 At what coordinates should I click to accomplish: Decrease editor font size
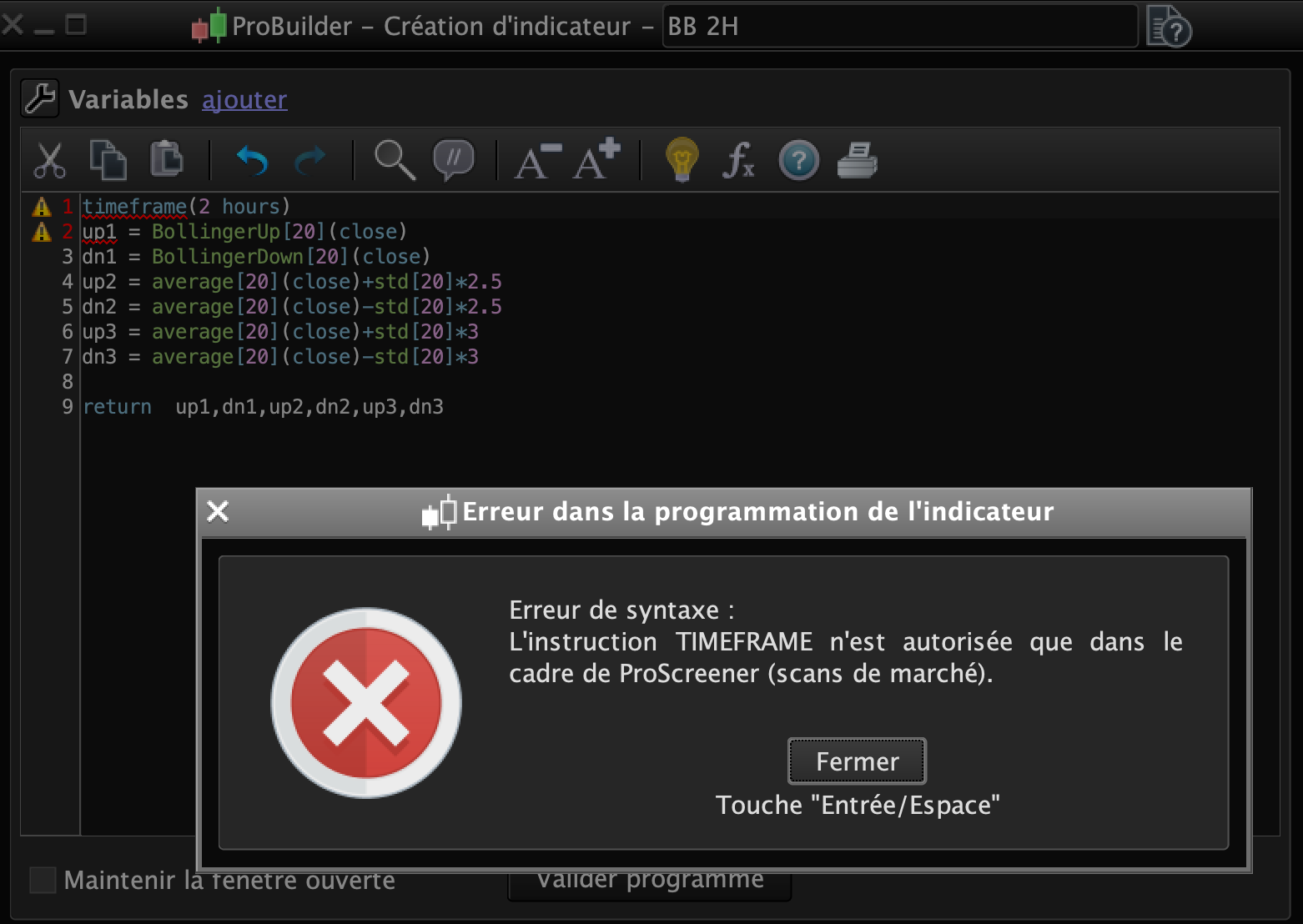point(538,161)
